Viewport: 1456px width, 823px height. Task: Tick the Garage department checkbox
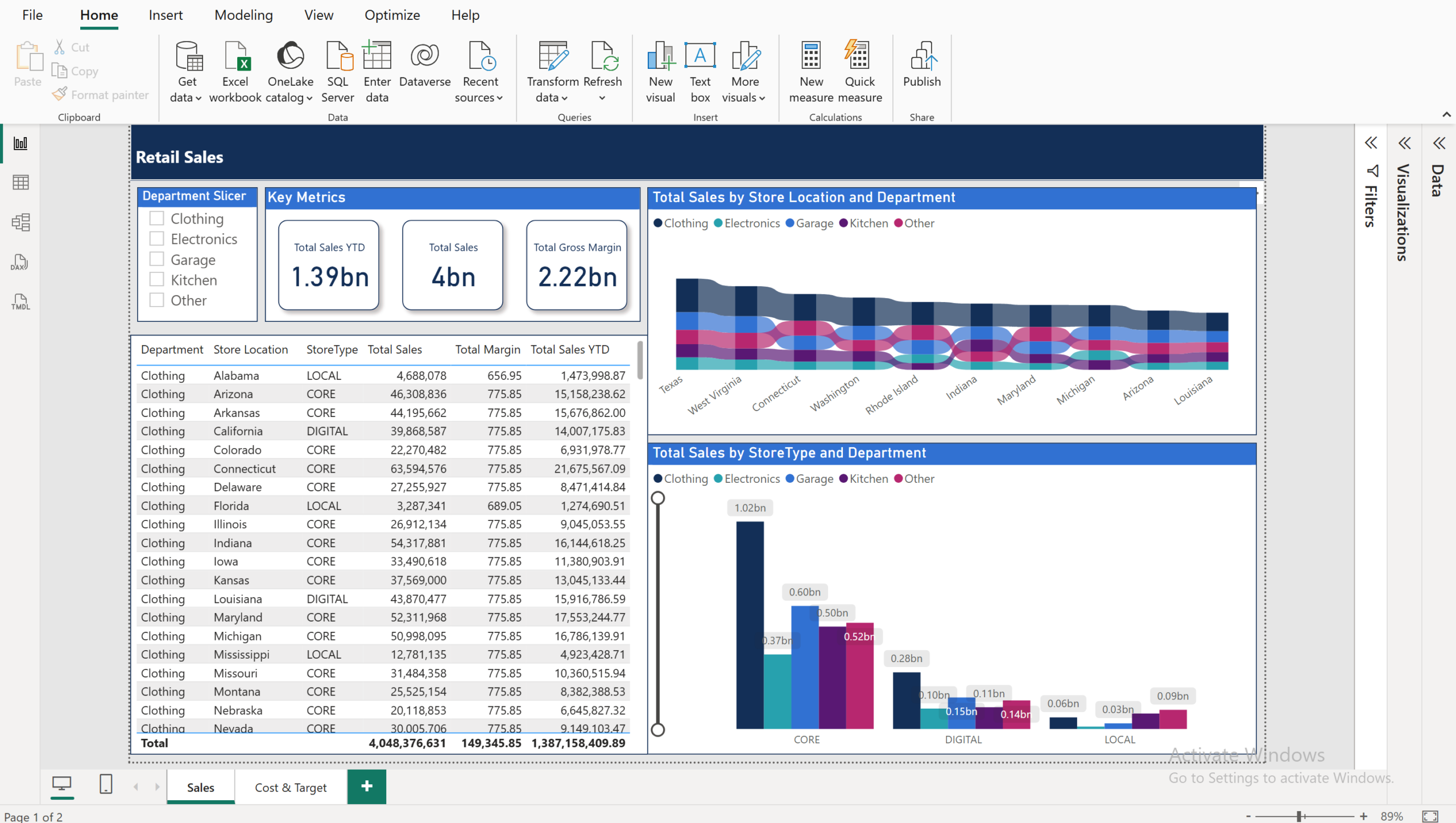(x=157, y=259)
